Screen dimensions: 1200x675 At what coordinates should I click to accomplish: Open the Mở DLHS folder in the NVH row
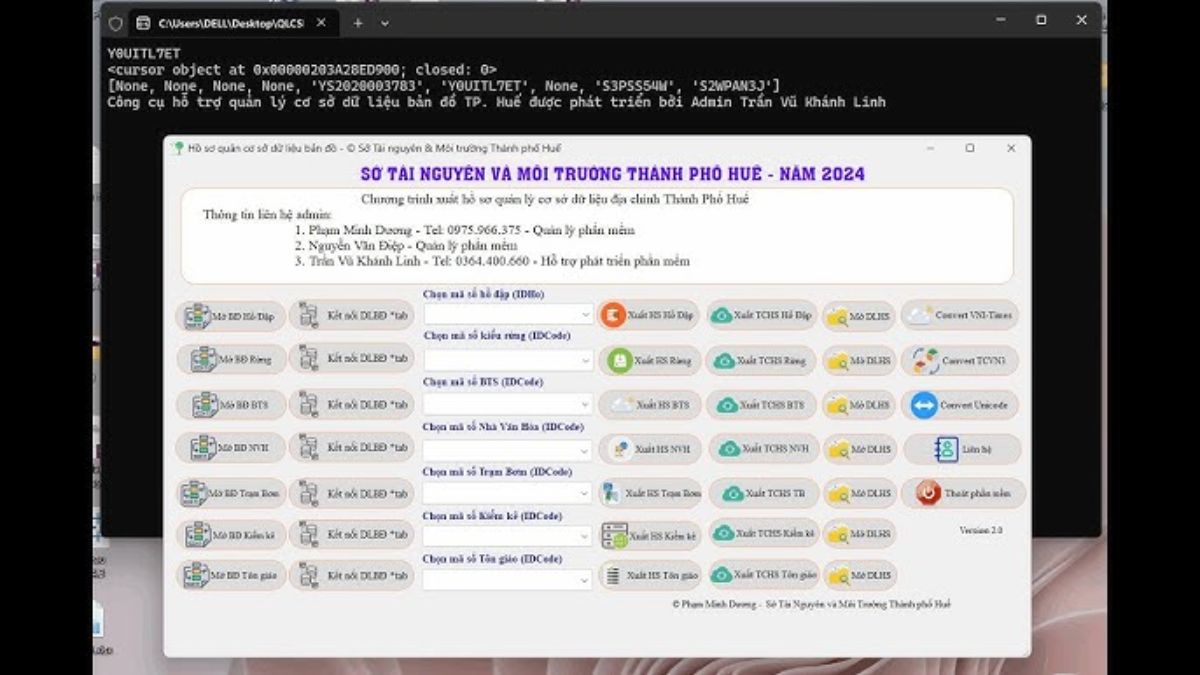[860, 450]
